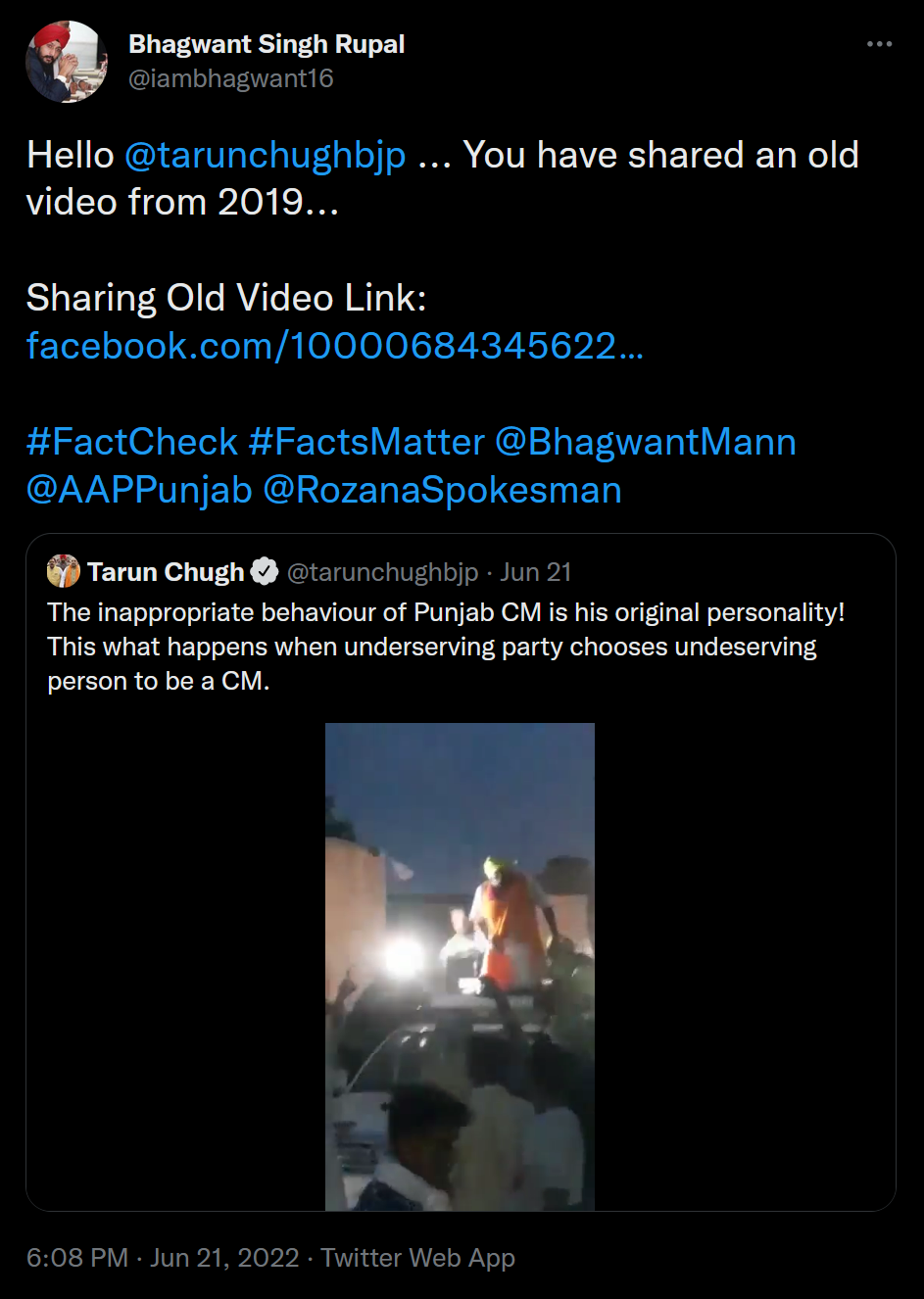Viewport: 924px width, 1299px height.
Task: Click the 6:08 PM · Jun 21, 2022 timestamp
Action: 163,1258
